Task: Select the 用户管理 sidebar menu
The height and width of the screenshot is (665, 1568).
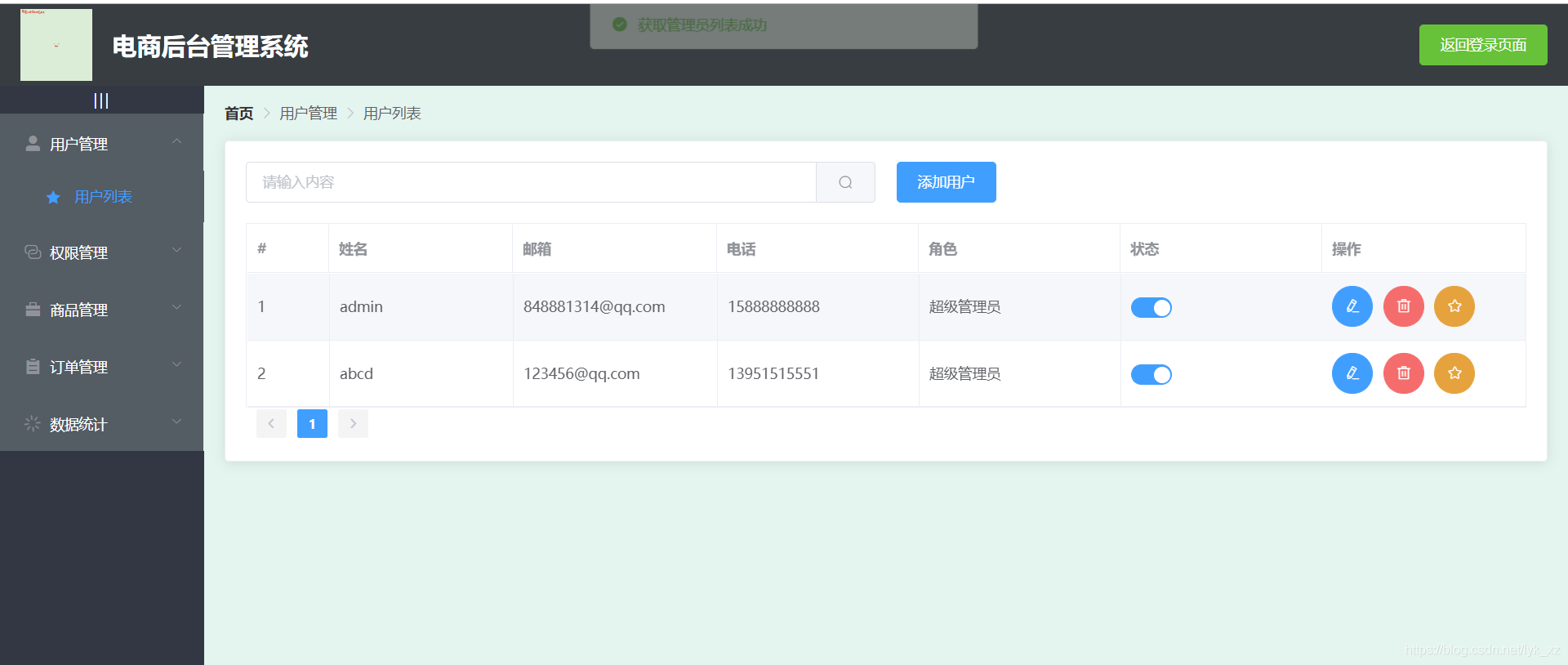Action: [x=102, y=144]
